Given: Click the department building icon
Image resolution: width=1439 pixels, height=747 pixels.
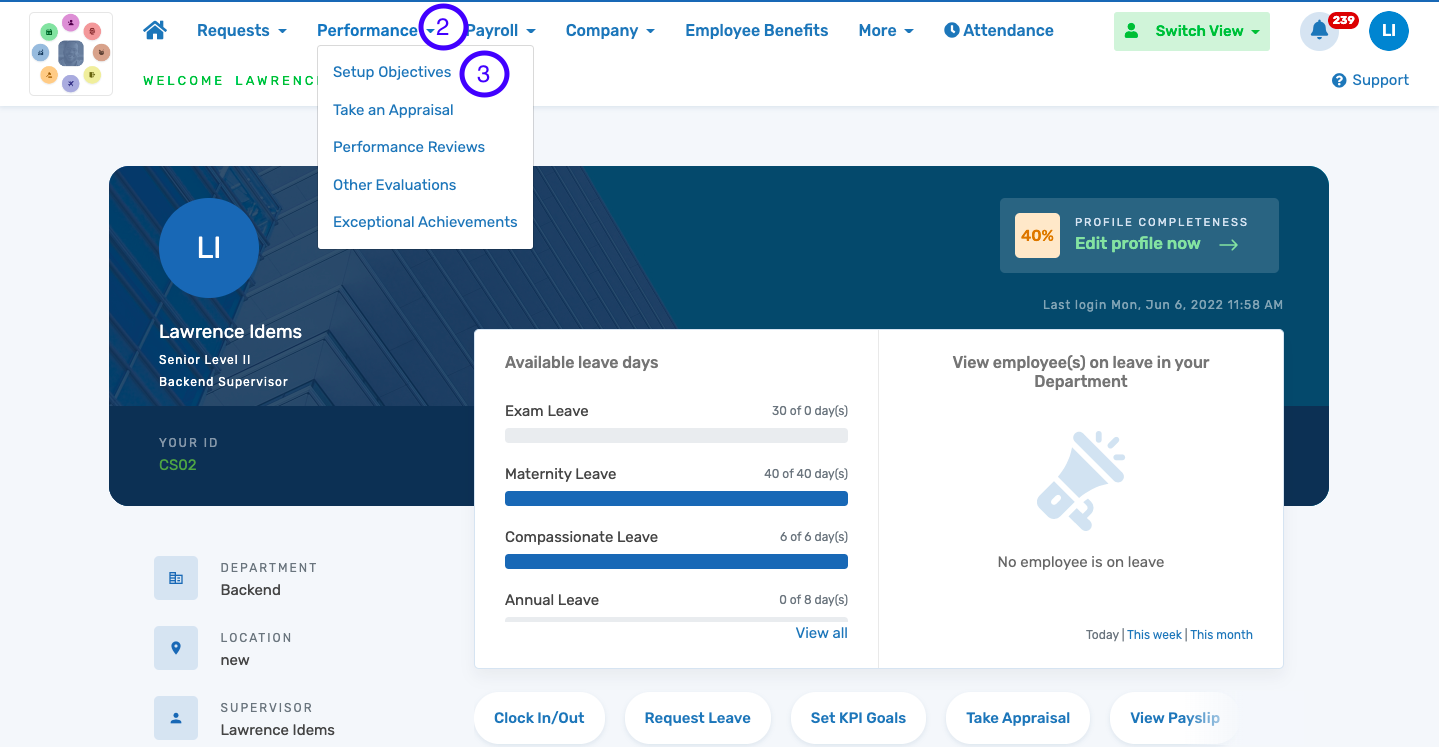Looking at the screenshot, I should pos(176,578).
